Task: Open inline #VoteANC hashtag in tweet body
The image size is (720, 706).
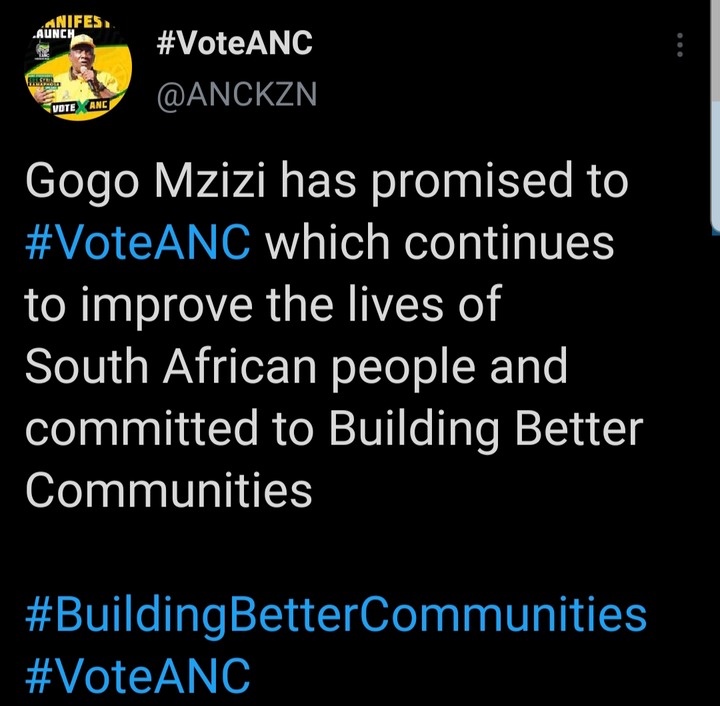Action: (x=138, y=241)
